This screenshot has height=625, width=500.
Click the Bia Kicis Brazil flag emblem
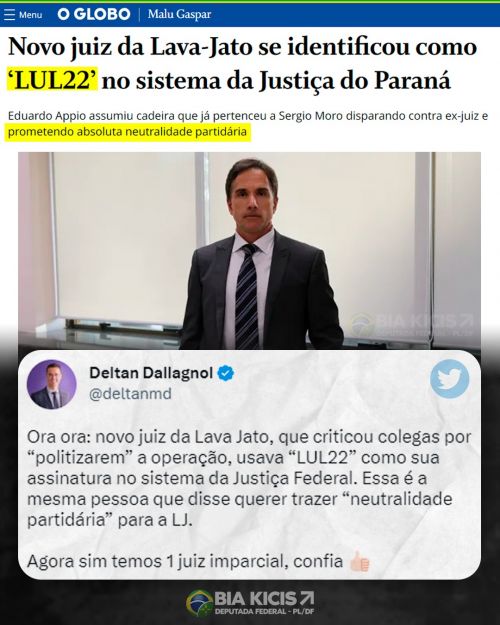point(199,603)
